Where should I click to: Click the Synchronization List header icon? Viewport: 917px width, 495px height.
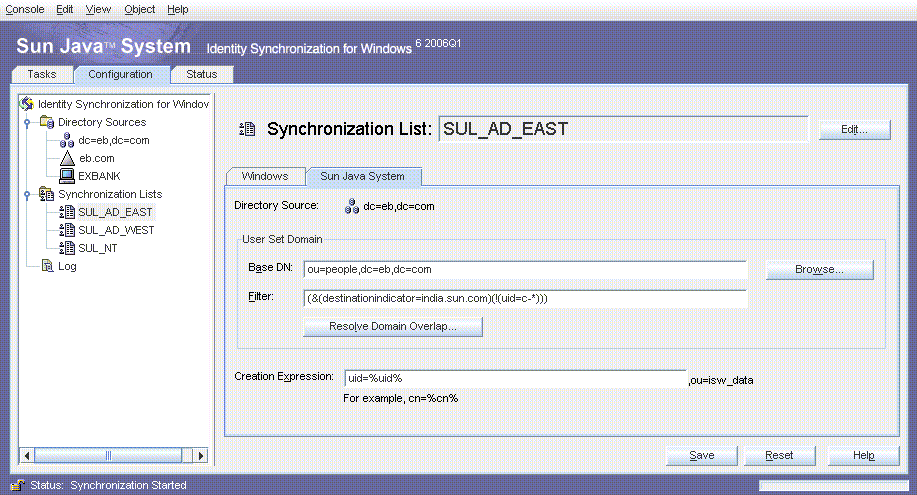coord(247,129)
